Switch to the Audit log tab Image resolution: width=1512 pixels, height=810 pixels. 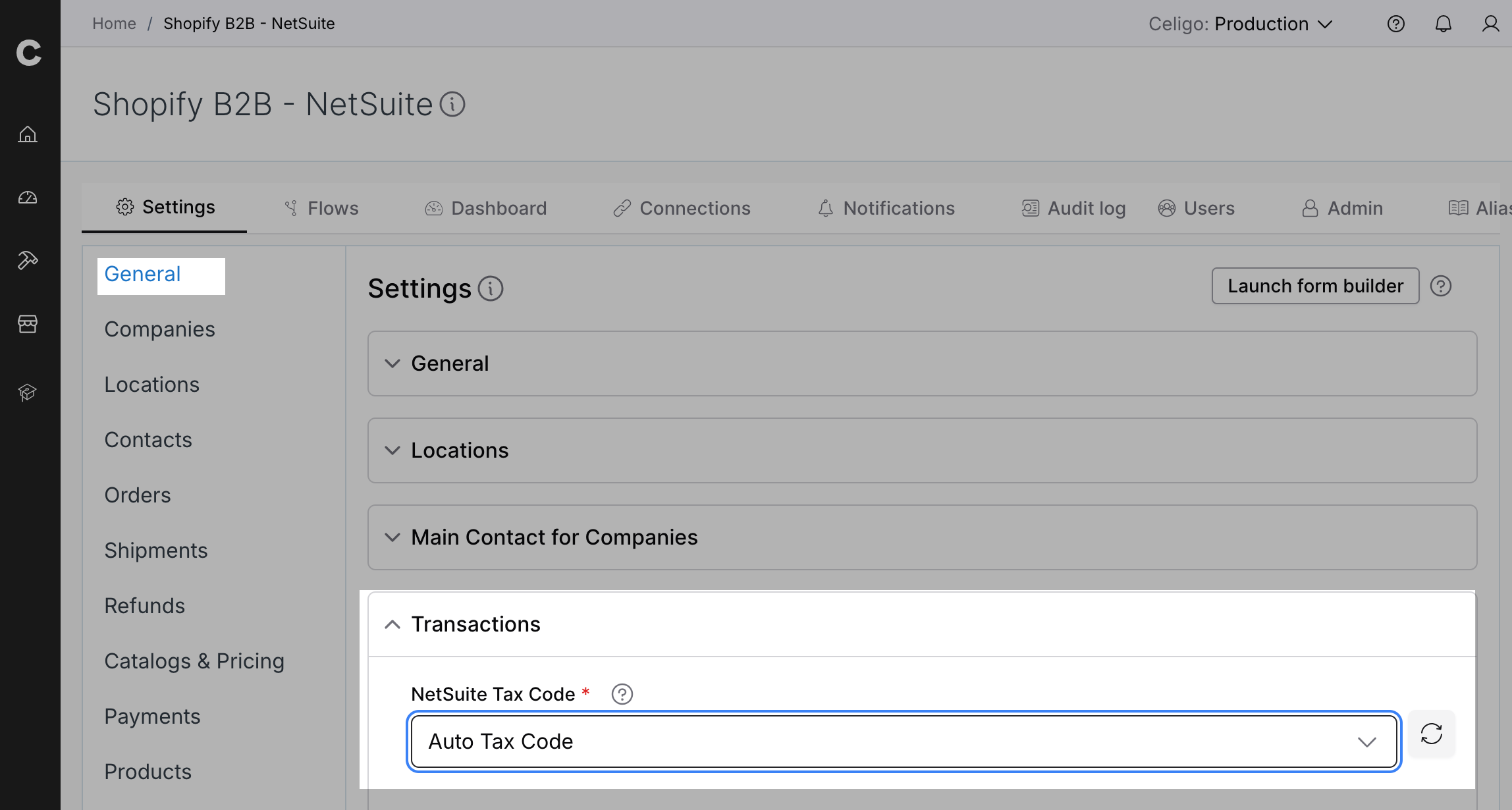point(1073,208)
